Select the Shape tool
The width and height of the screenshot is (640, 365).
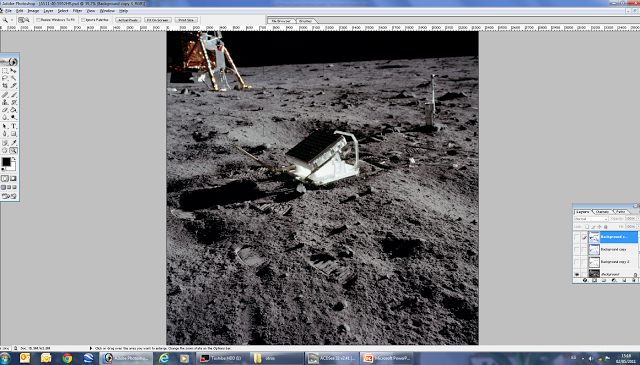click(x=13, y=134)
